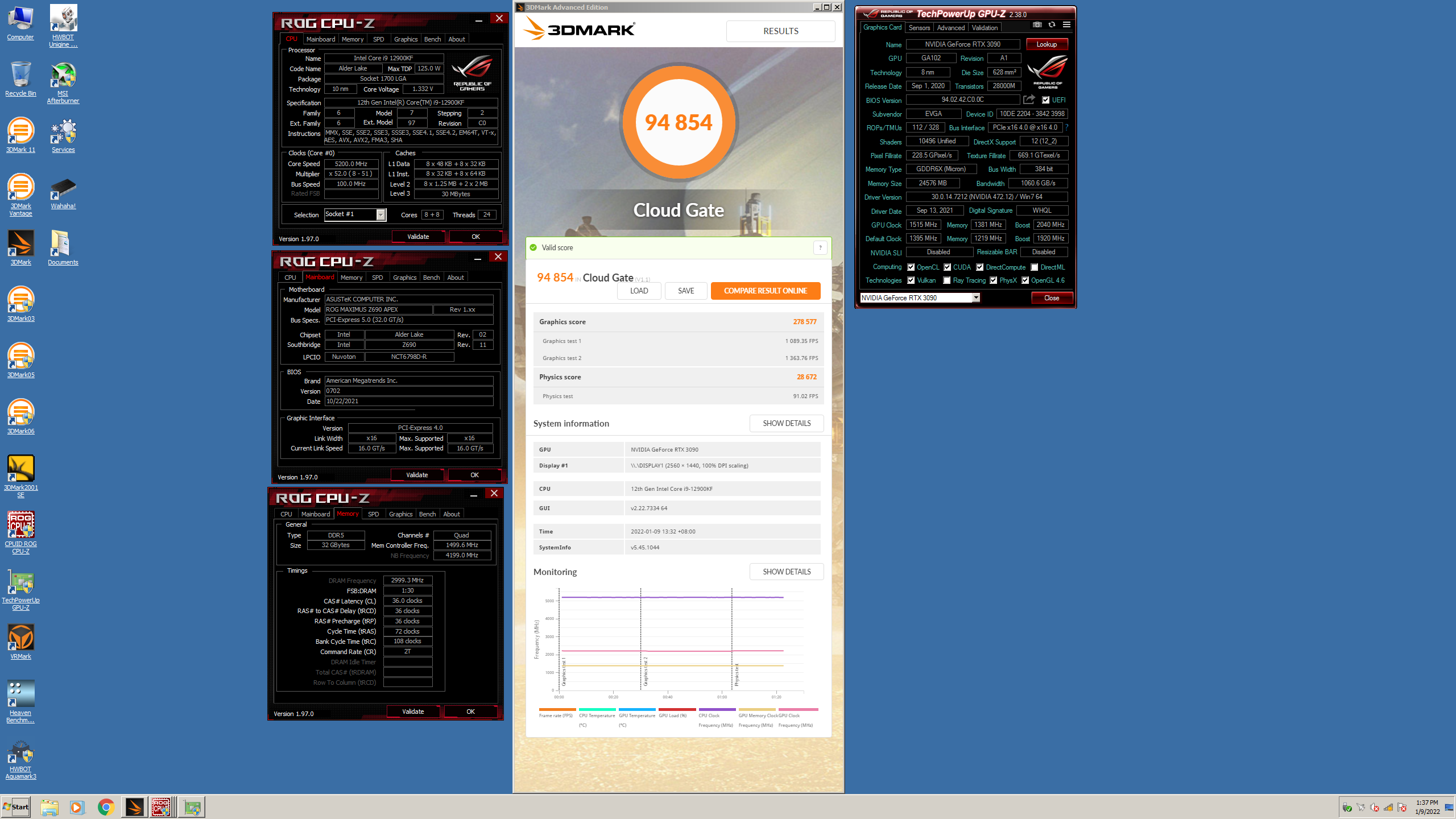This screenshot has height=819, width=1456.
Task: Open Chrome from the taskbar
Action: point(106,806)
